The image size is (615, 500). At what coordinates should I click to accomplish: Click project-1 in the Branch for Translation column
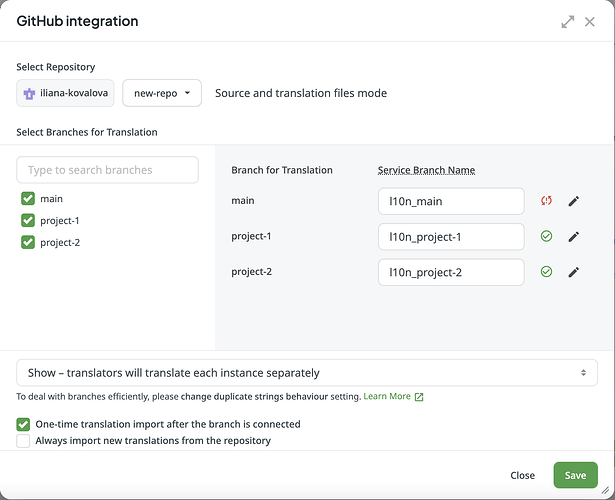point(251,236)
